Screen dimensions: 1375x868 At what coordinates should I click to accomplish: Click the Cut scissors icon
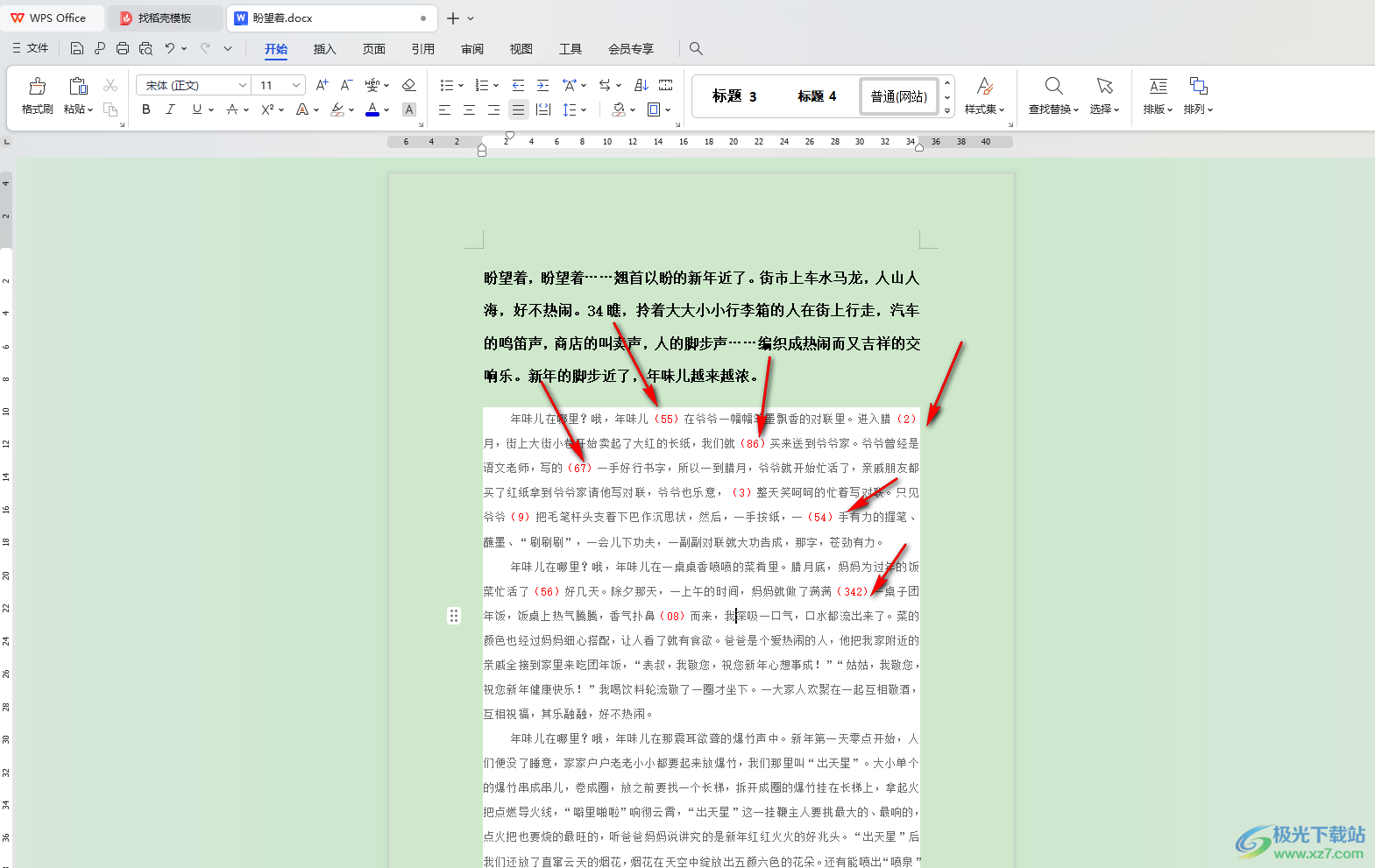pyautogui.click(x=110, y=85)
